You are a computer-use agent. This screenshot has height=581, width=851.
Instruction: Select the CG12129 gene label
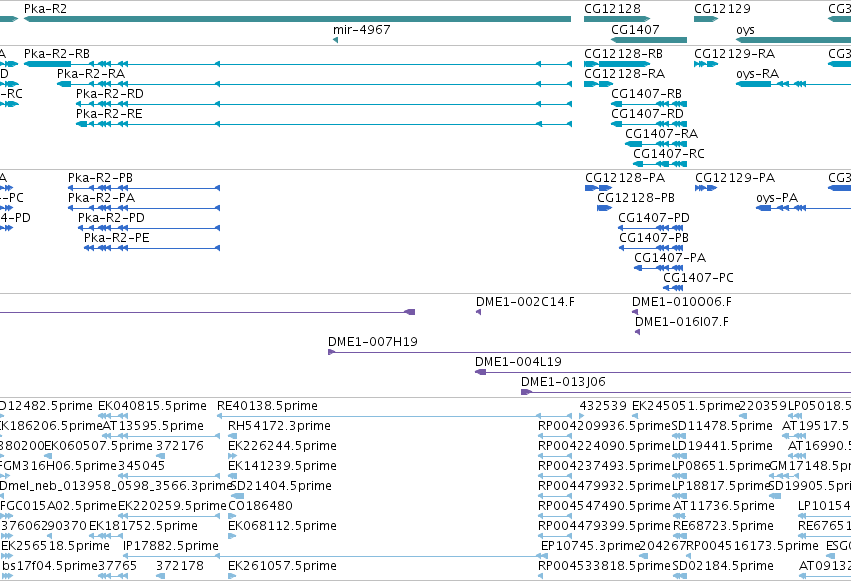722,9
